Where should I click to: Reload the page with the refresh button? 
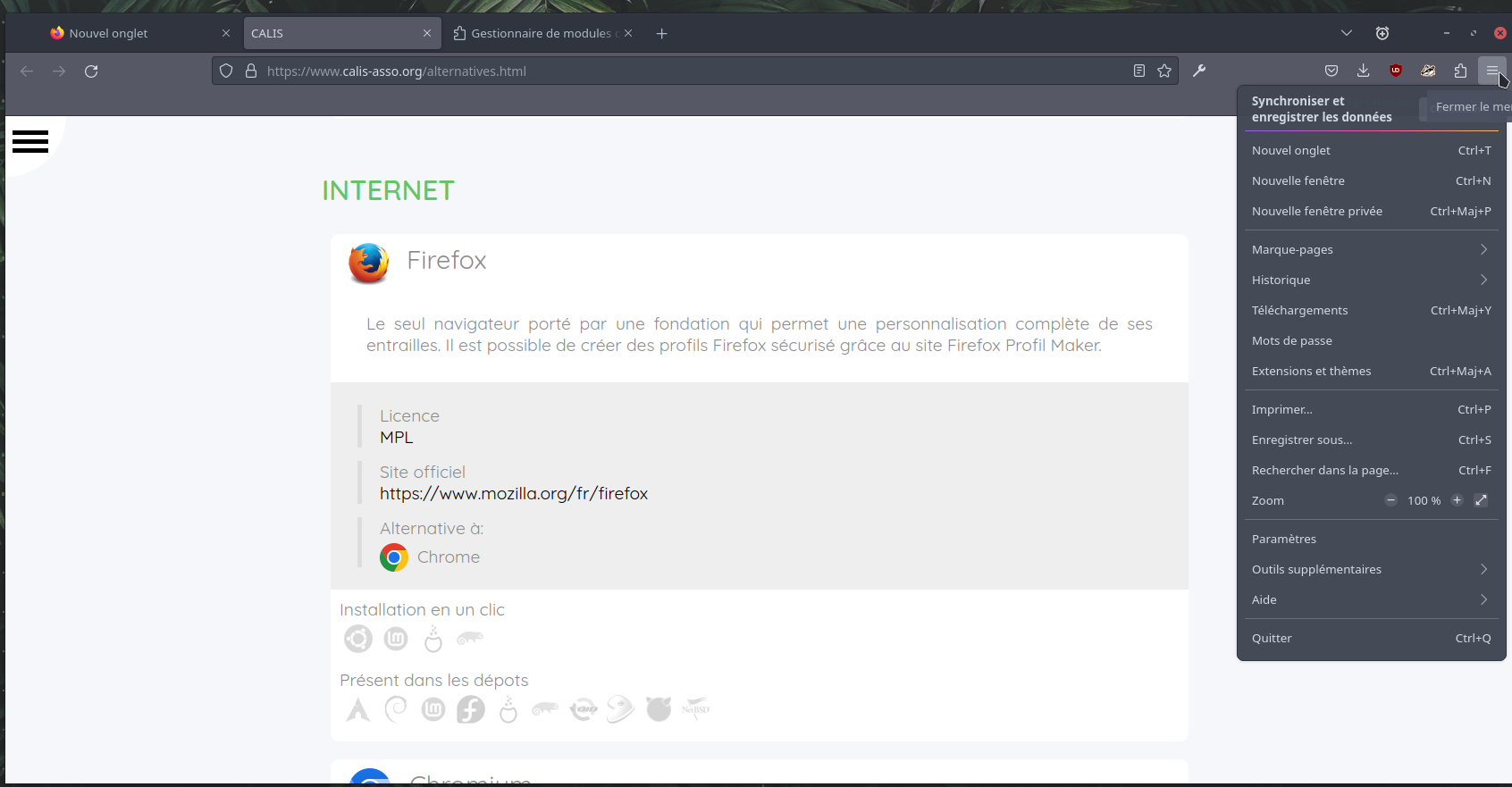click(91, 71)
